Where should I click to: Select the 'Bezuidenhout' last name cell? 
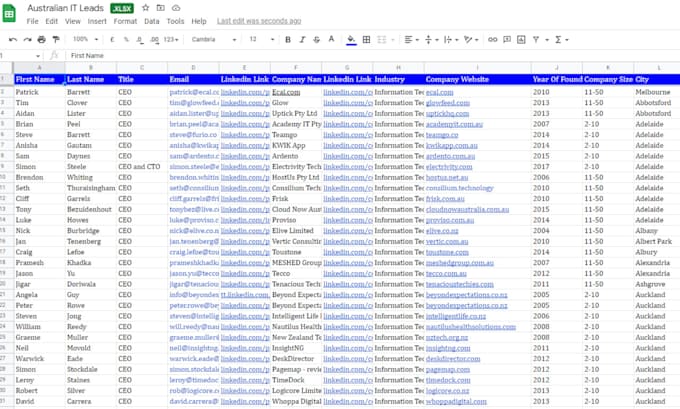tap(91, 209)
